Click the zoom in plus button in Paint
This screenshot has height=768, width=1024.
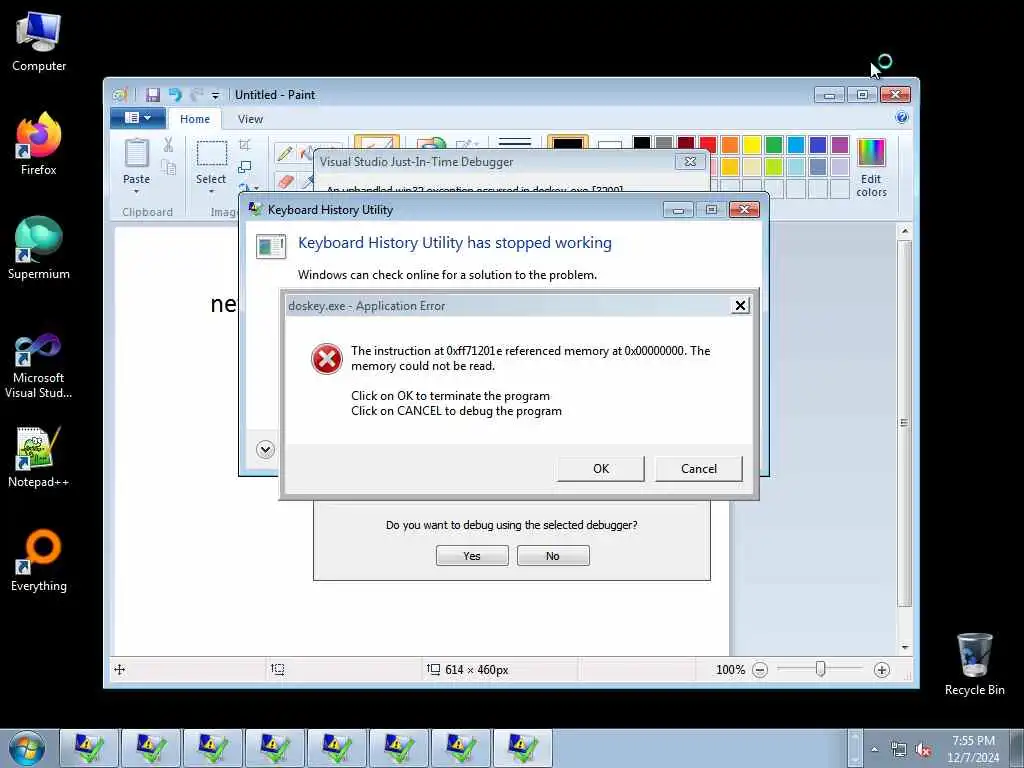pos(882,670)
